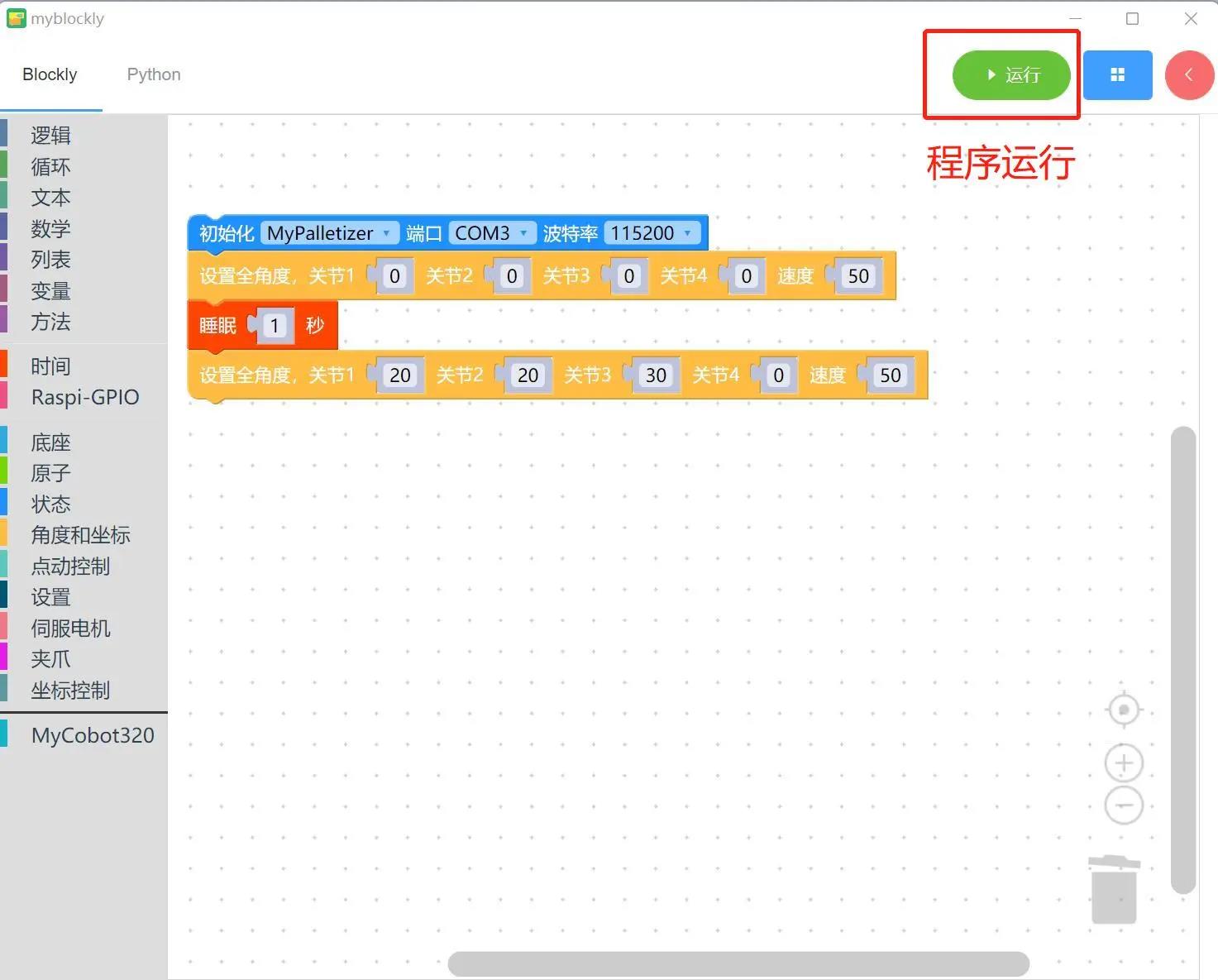This screenshot has height=980, width=1218.
Task: Center the workspace using the target icon
Action: click(x=1123, y=710)
